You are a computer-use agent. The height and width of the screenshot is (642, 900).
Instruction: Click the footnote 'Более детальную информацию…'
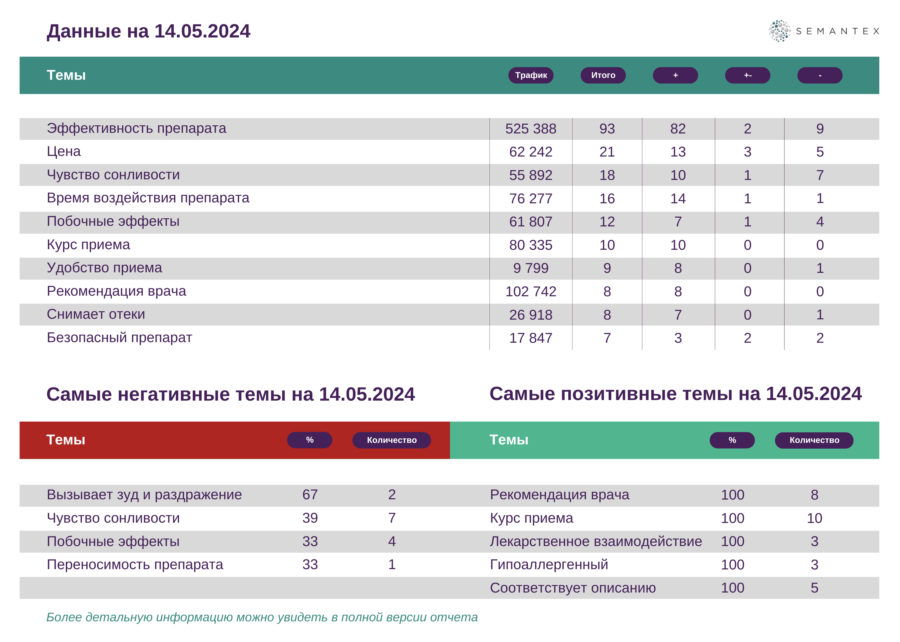click(x=262, y=617)
